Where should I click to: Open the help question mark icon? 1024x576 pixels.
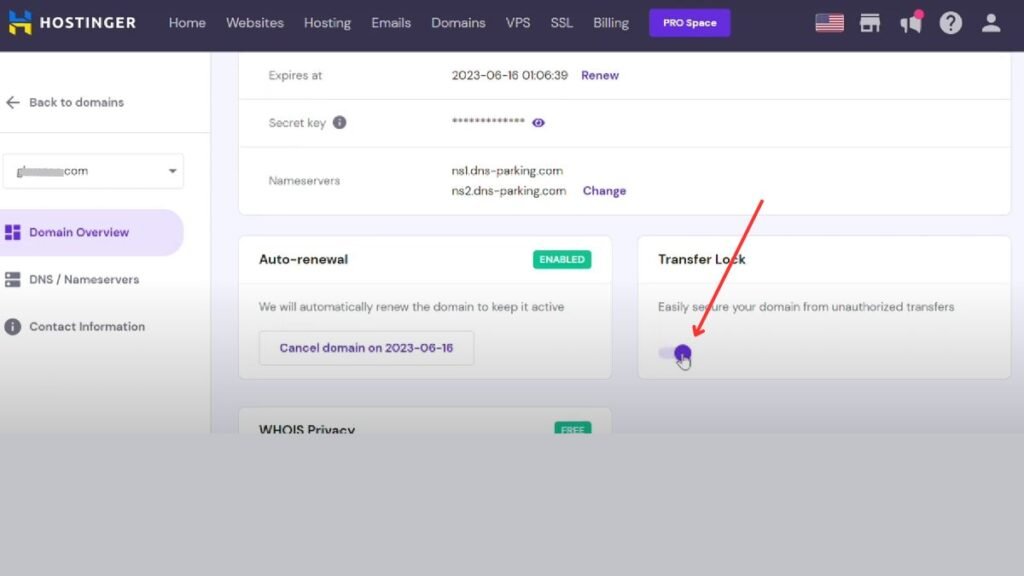[x=950, y=23]
